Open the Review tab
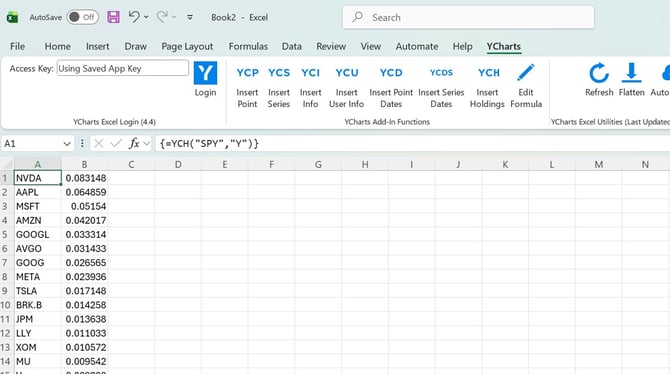The image size is (670, 374). pos(331,46)
